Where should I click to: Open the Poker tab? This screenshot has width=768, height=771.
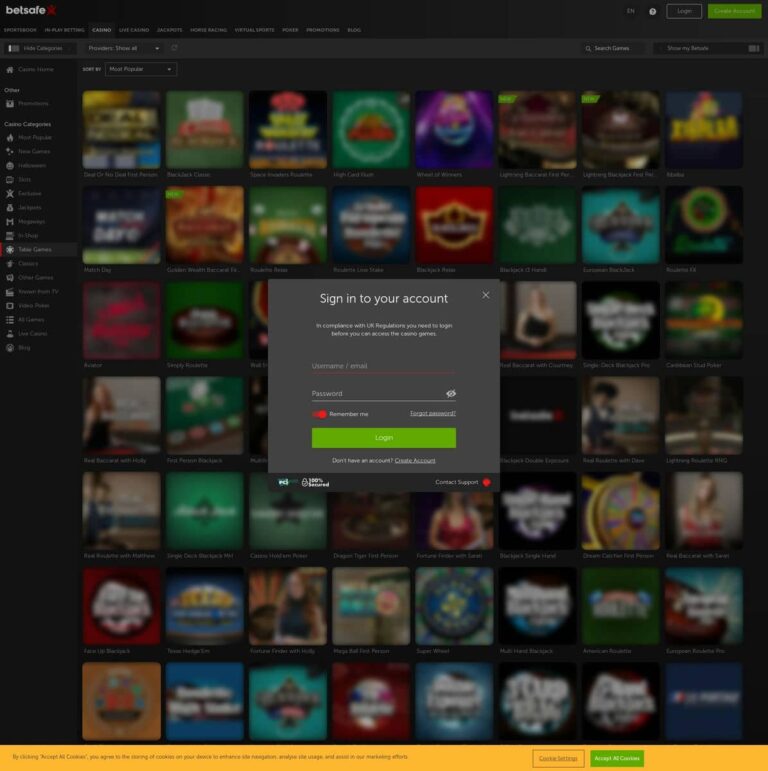tap(290, 30)
